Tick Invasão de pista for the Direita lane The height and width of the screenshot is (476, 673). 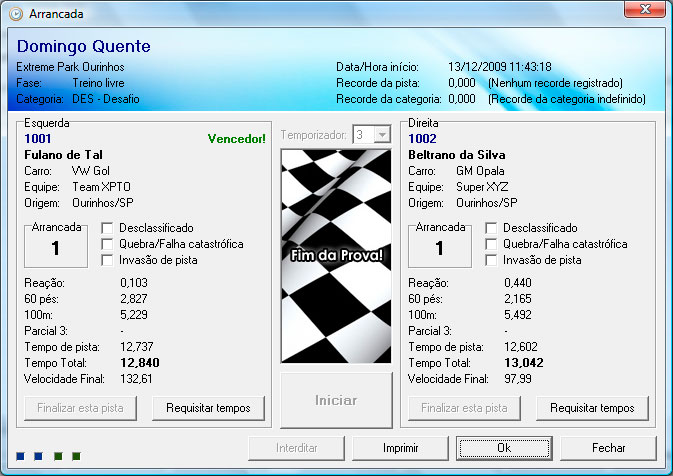click(492, 260)
